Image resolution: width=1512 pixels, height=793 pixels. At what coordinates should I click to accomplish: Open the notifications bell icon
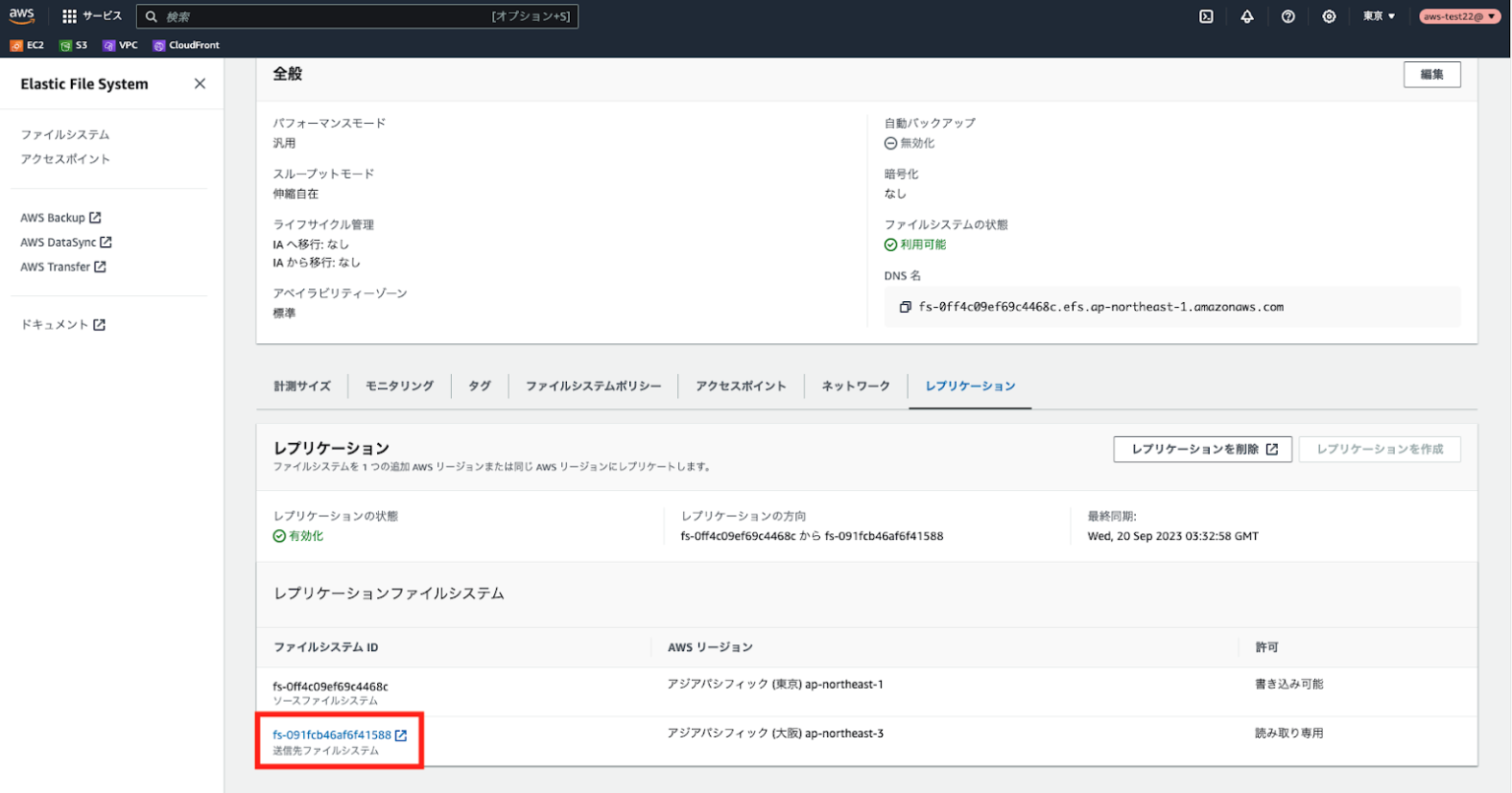1247,16
